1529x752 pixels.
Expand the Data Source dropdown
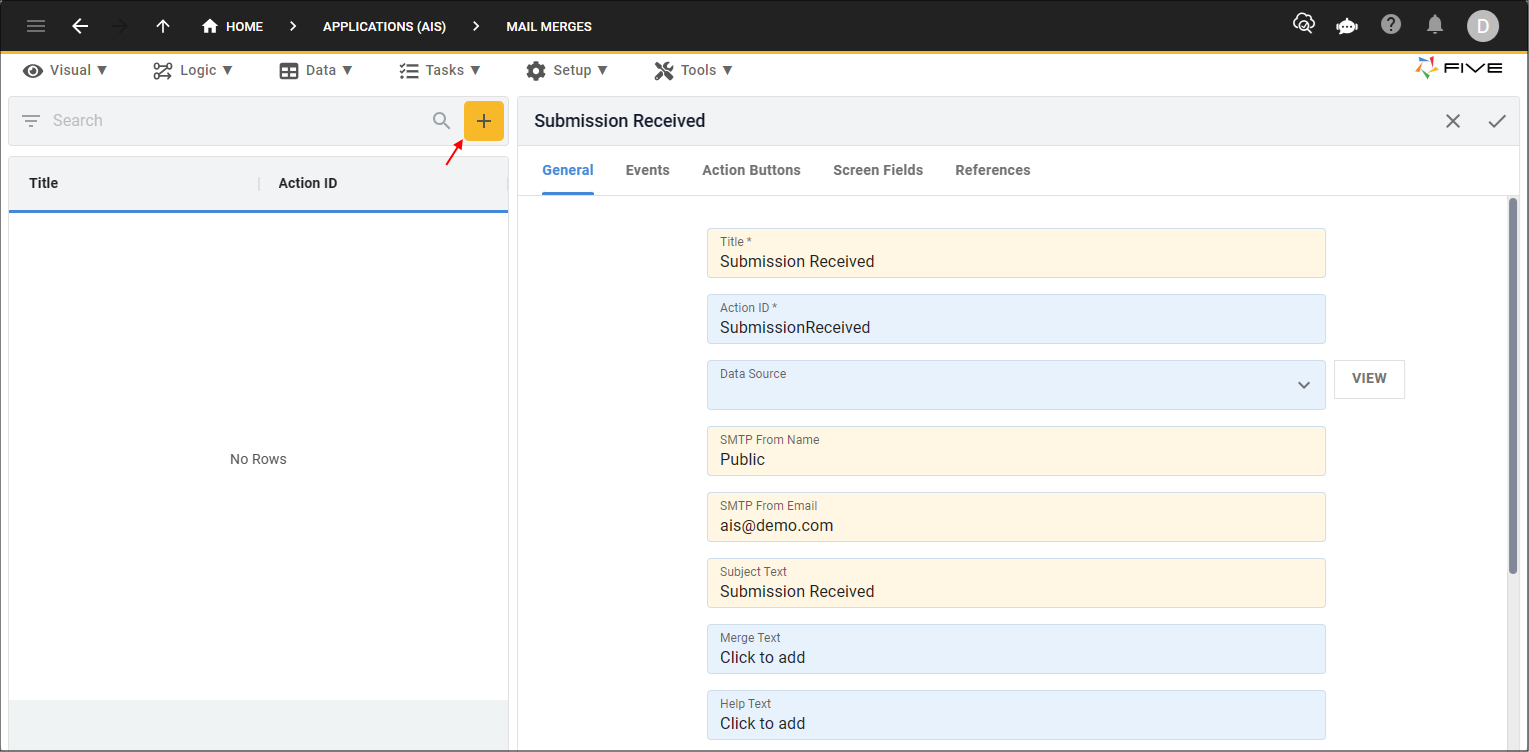point(1303,385)
